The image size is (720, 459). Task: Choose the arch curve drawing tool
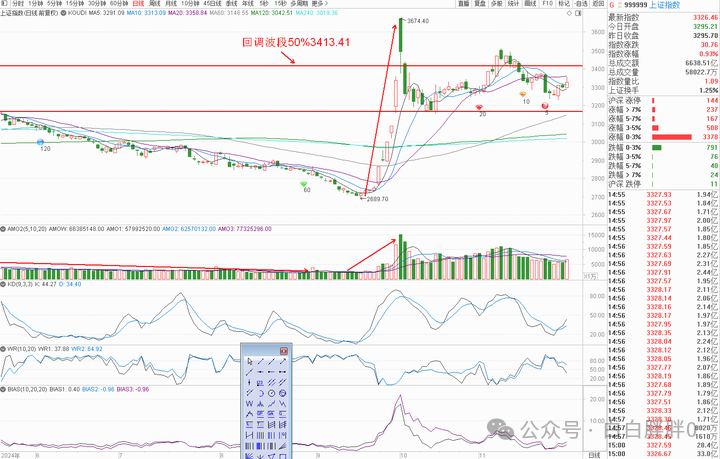pos(250,414)
